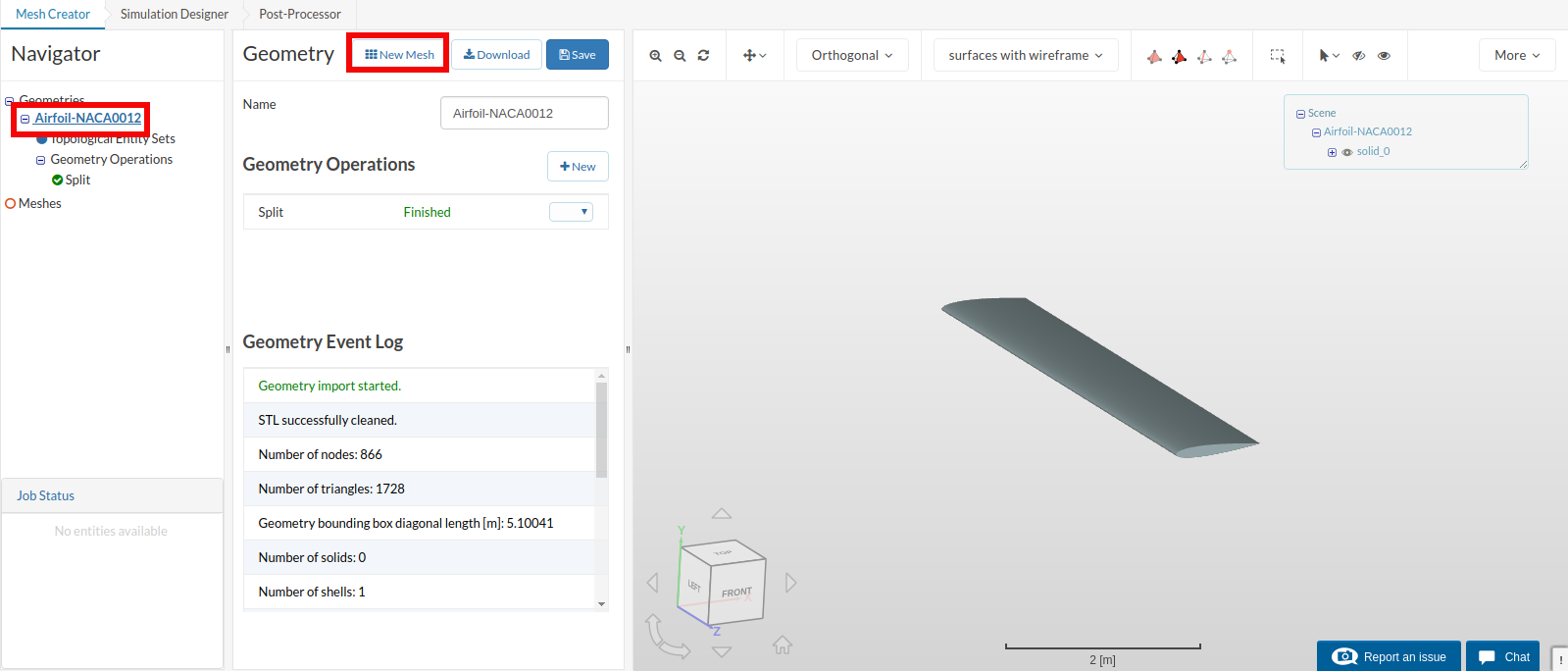The height and width of the screenshot is (671, 1568).
Task: Expand the solid_0 node
Action: point(1332,152)
